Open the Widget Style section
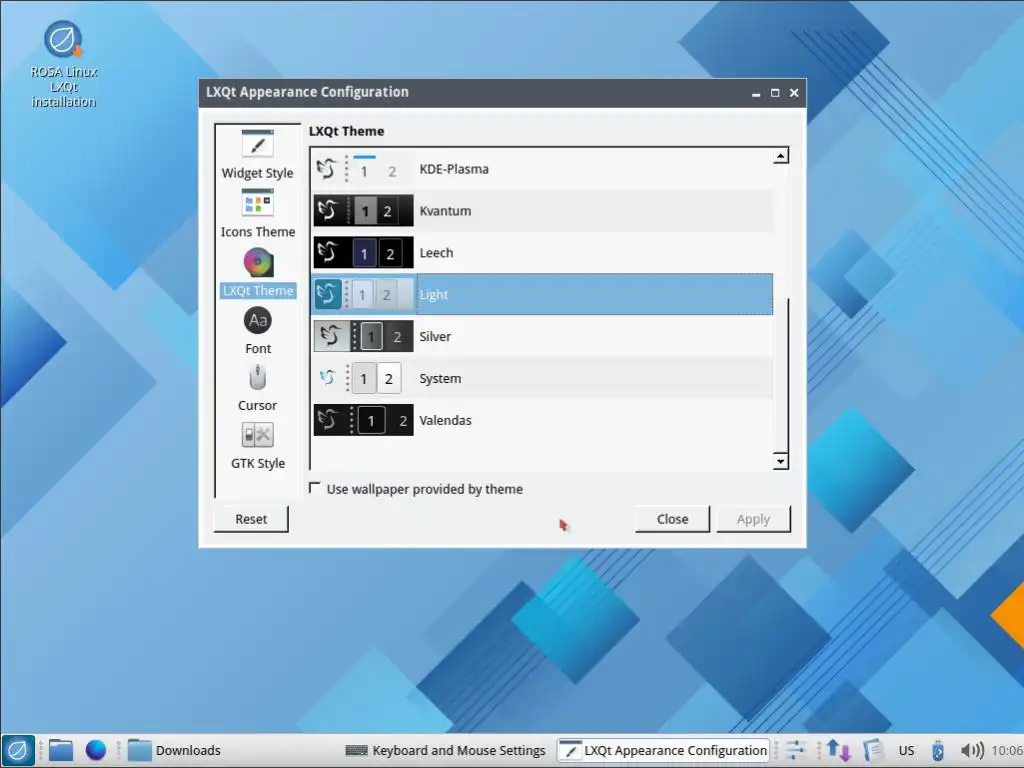 click(257, 155)
